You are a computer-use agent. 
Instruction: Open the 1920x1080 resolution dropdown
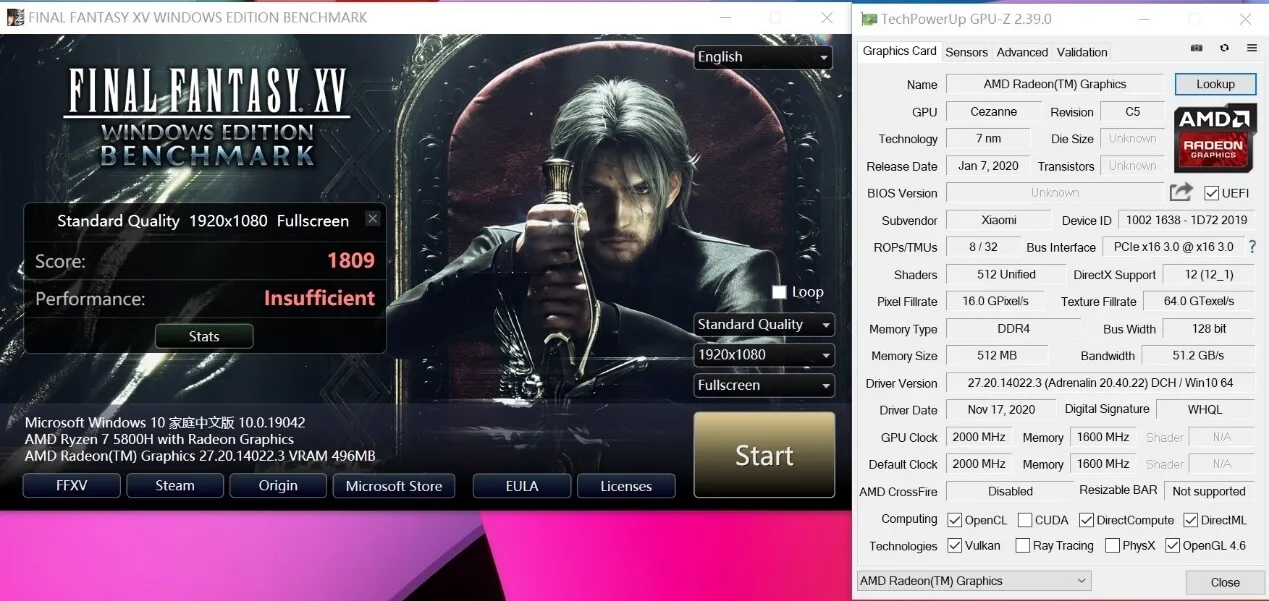pyautogui.click(x=764, y=355)
